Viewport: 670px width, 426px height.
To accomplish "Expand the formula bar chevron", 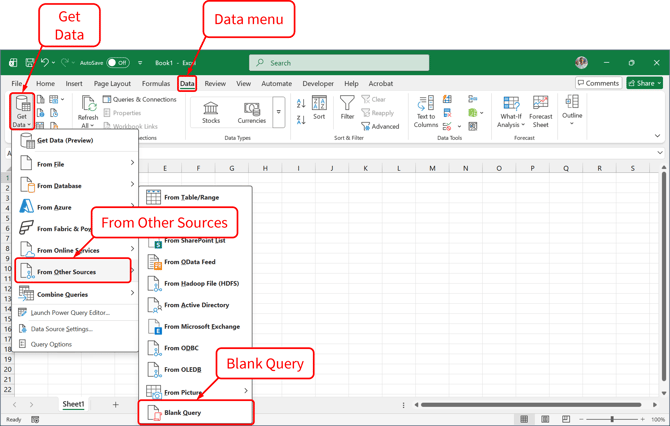I will pos(660,153).
